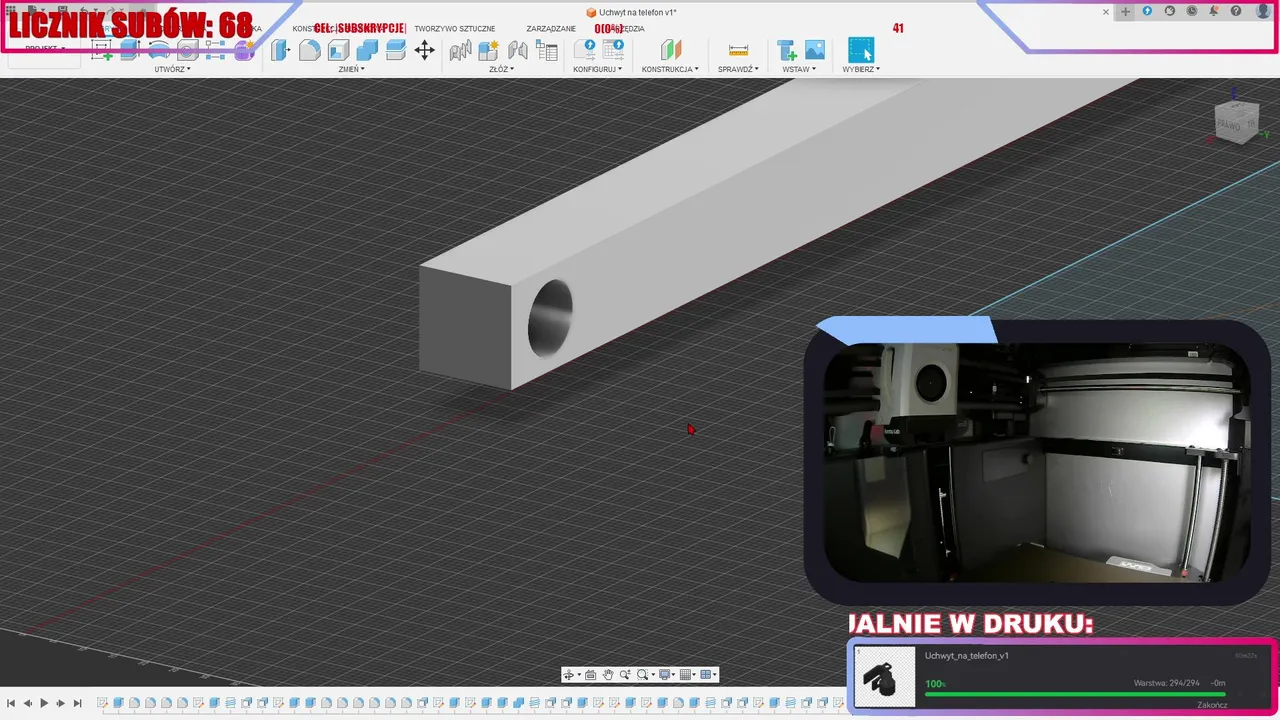Click the Zoom Window magnifier icon
The image size is (1280, 720).
(644, 675)
